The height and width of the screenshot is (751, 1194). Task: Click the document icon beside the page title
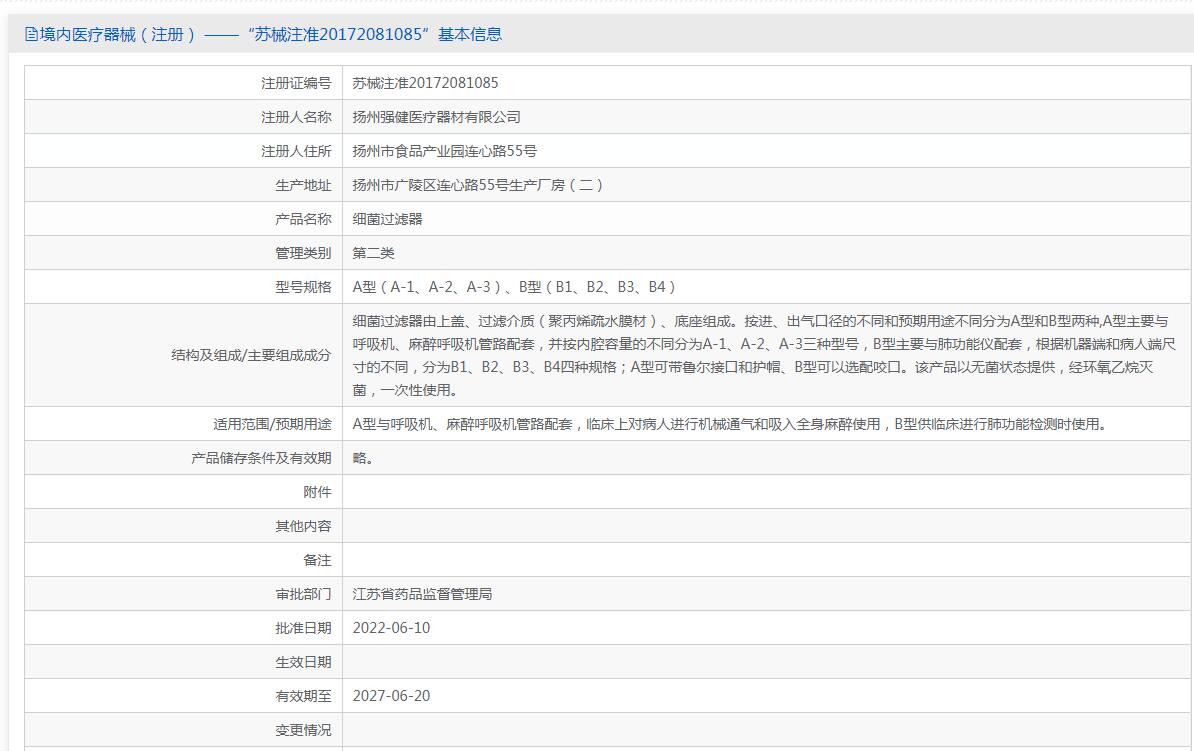pyautogui.click(x=31, y=34)
